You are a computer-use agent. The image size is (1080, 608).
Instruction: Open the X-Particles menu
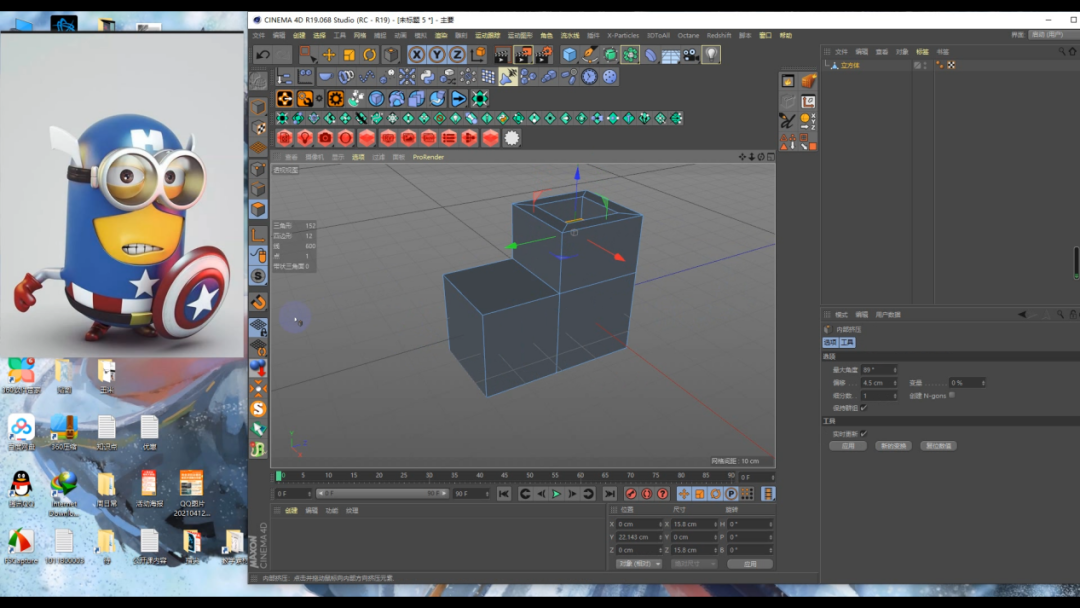point(623,35)
